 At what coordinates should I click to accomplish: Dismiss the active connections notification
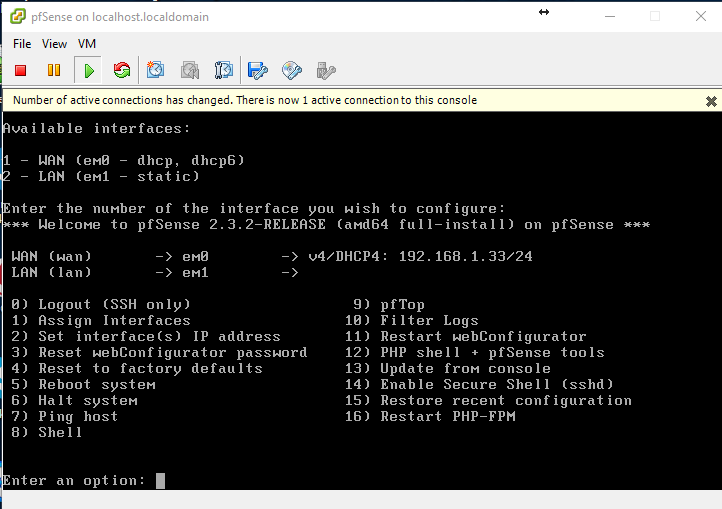tap(711, 101)
